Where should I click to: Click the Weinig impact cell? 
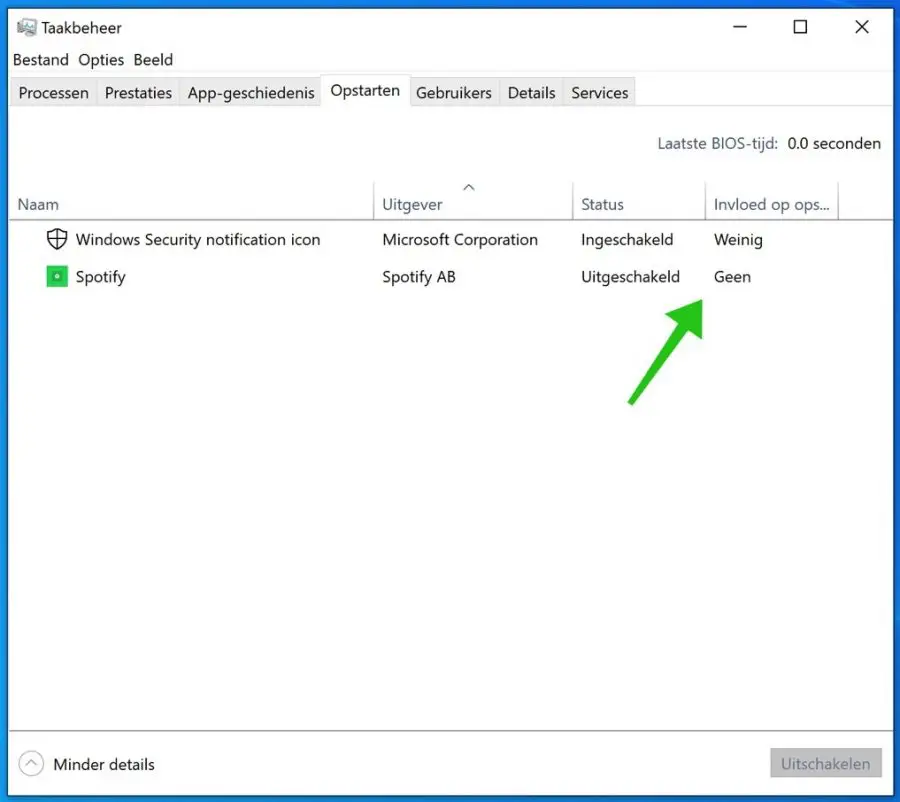(738, 239)
